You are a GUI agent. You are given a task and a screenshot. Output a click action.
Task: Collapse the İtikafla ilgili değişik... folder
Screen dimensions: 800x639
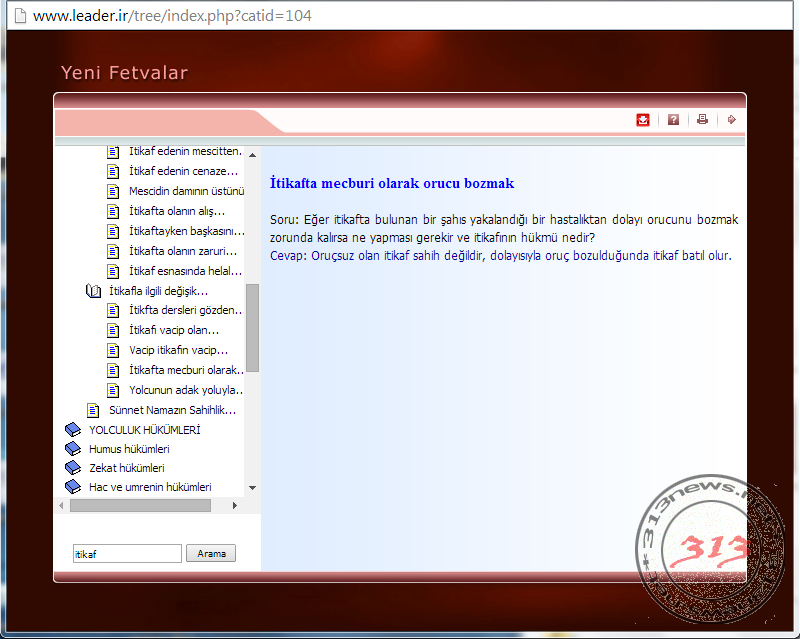[x=158, y=291]
